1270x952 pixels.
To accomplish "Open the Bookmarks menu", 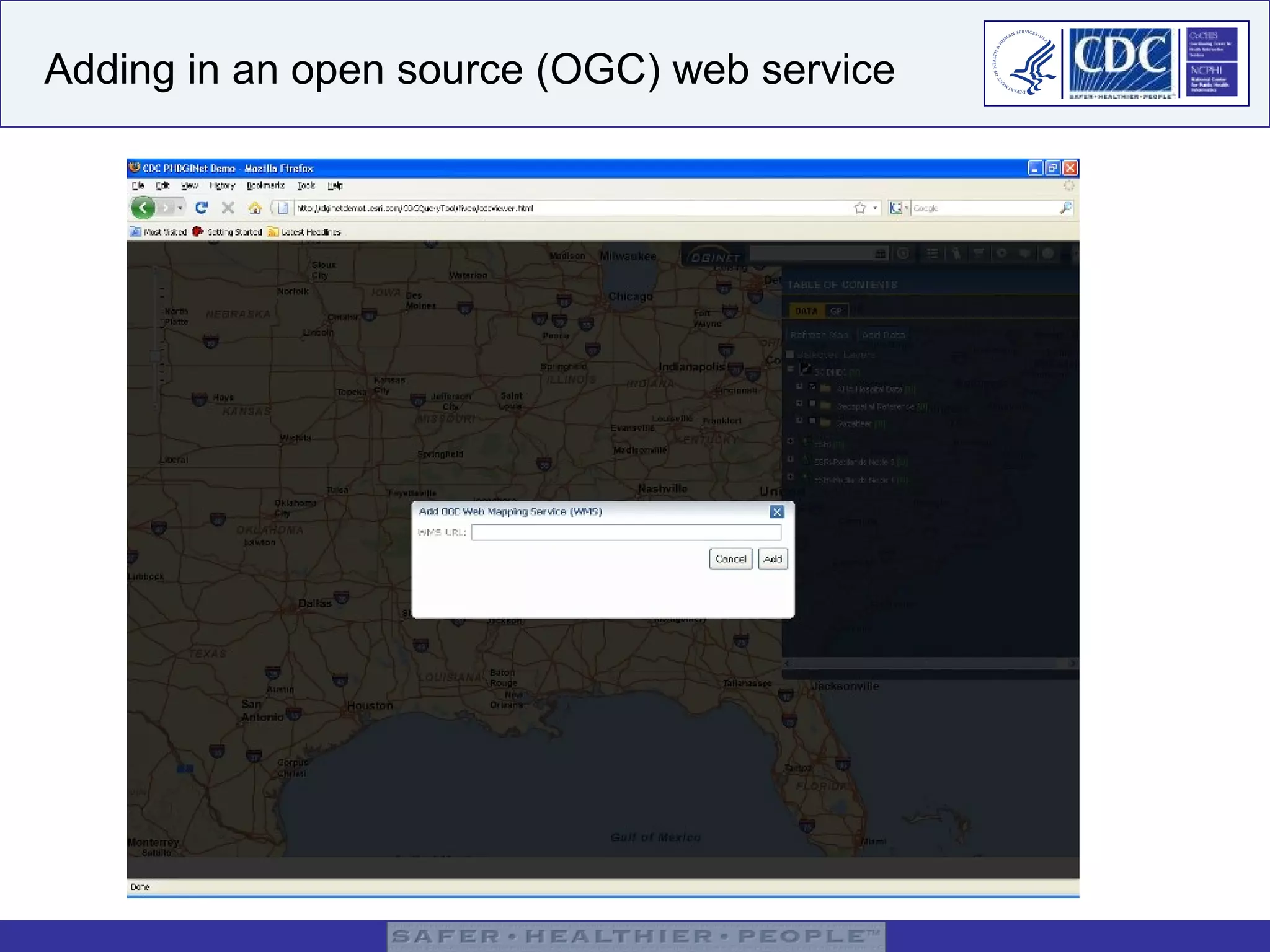I will 265,185.
